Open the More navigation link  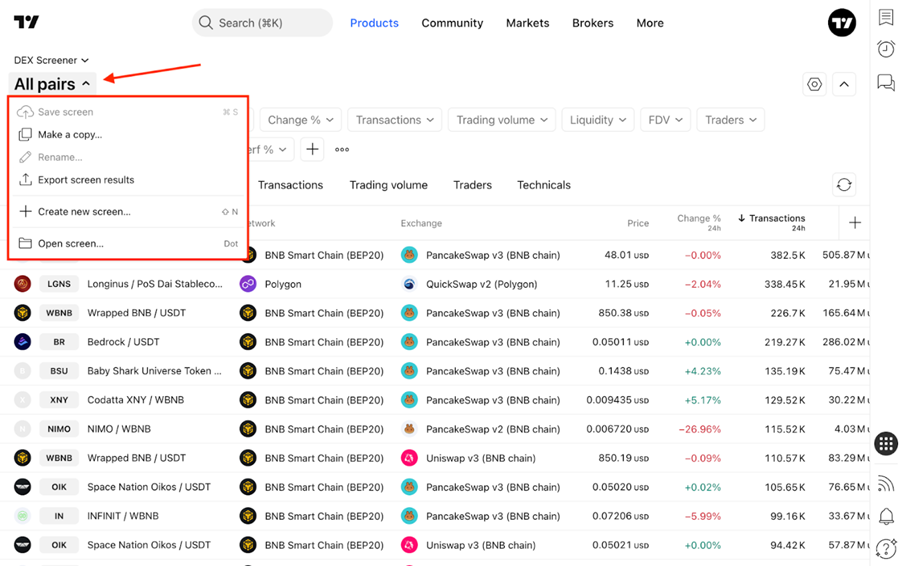coord(650,23)
